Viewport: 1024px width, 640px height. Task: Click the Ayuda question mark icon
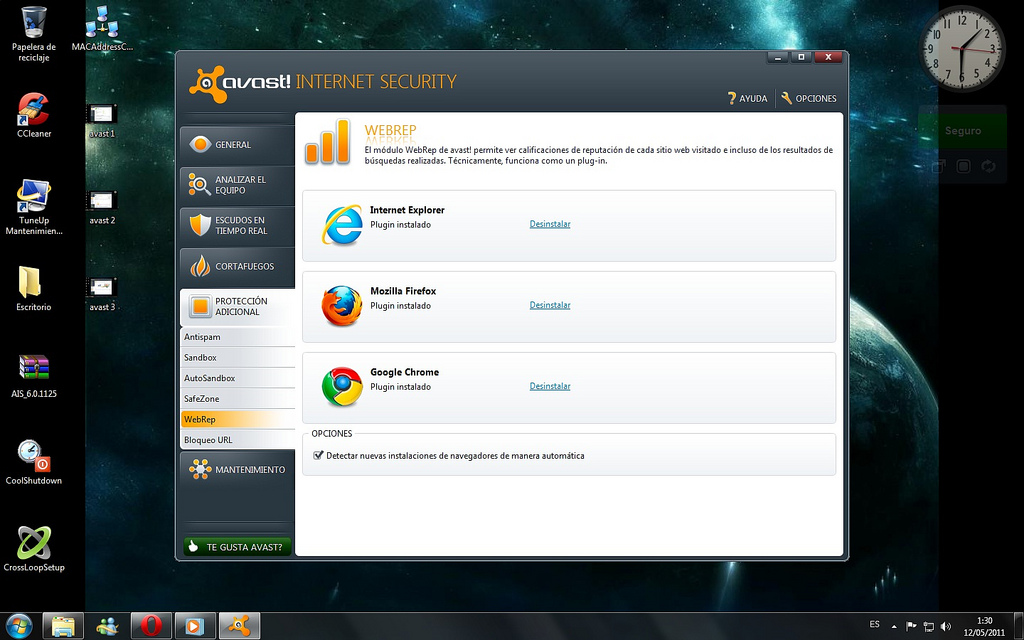[x=732, y=99]
